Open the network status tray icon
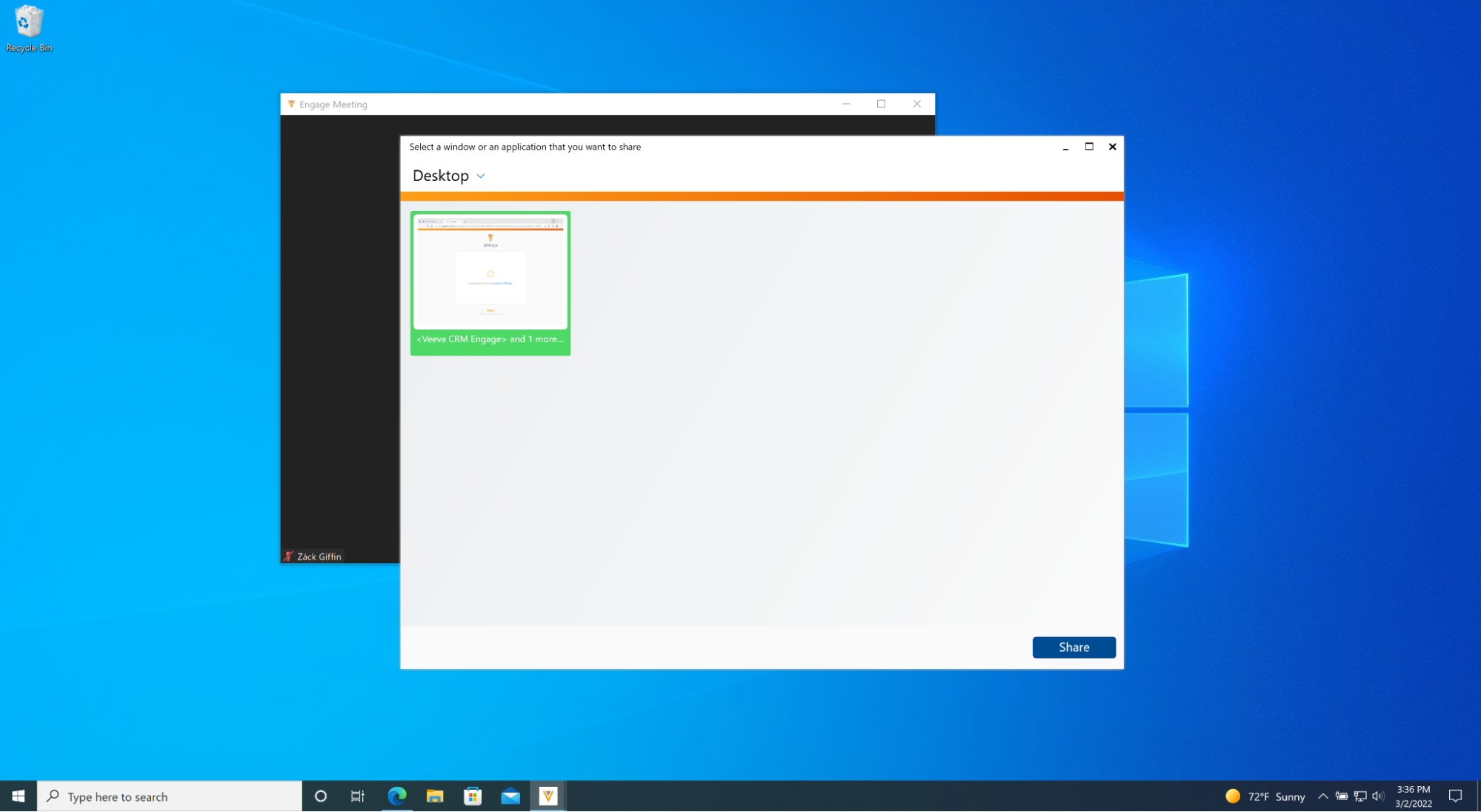This screenshot has width=1481, height=812. pos(1360,796)
